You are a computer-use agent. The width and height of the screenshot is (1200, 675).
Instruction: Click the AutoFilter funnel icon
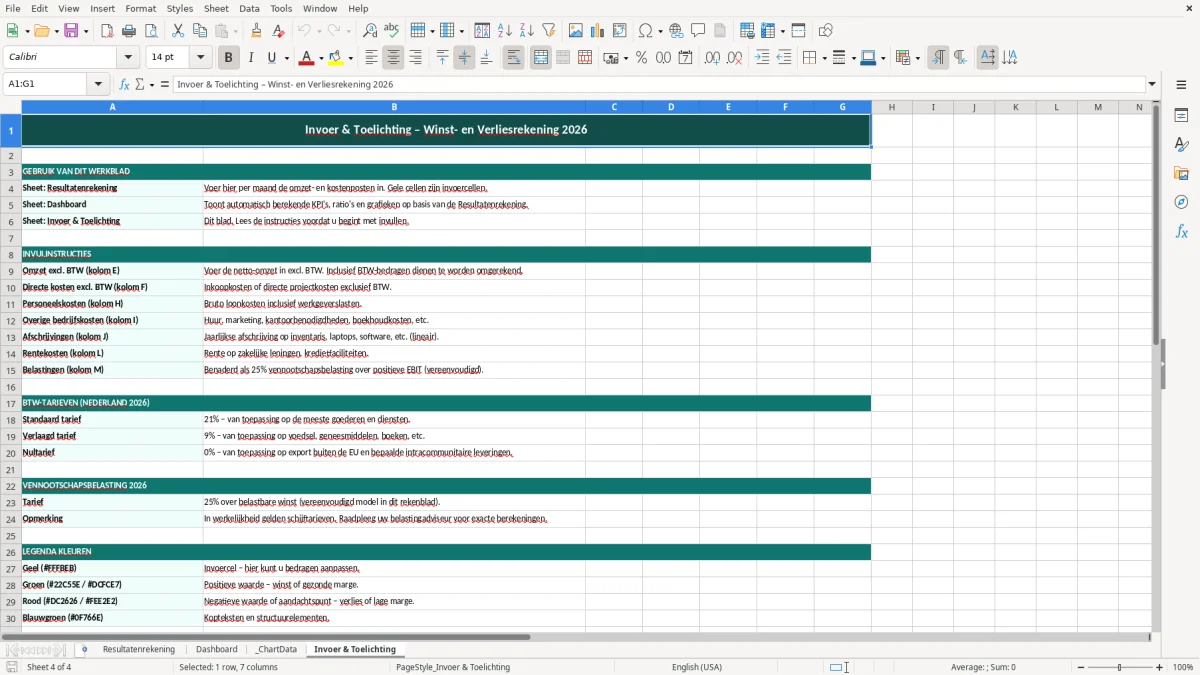click(548, 31)
